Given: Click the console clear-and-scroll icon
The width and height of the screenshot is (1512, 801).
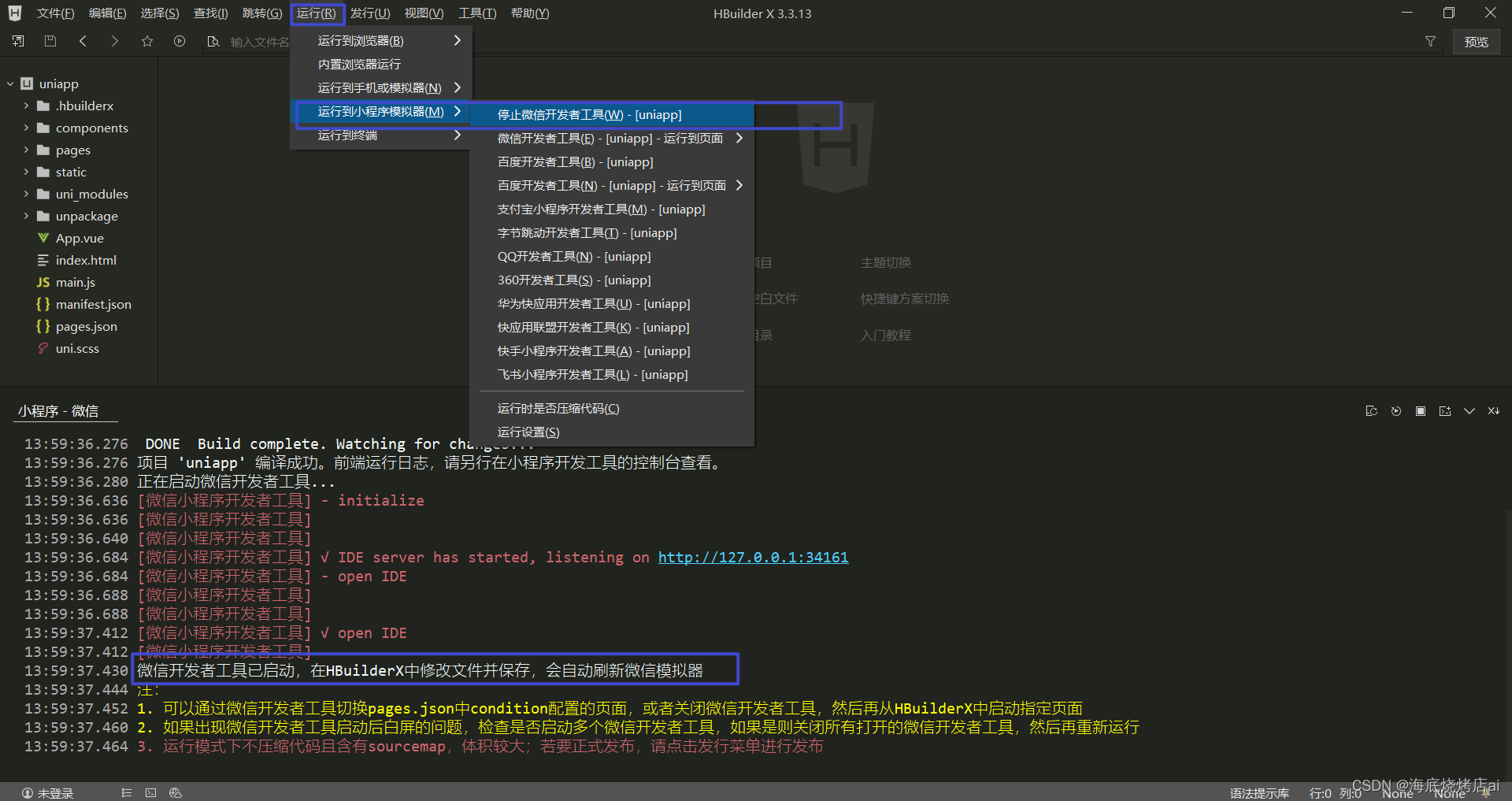Looking at the screenshot, I should [1494, 411].
